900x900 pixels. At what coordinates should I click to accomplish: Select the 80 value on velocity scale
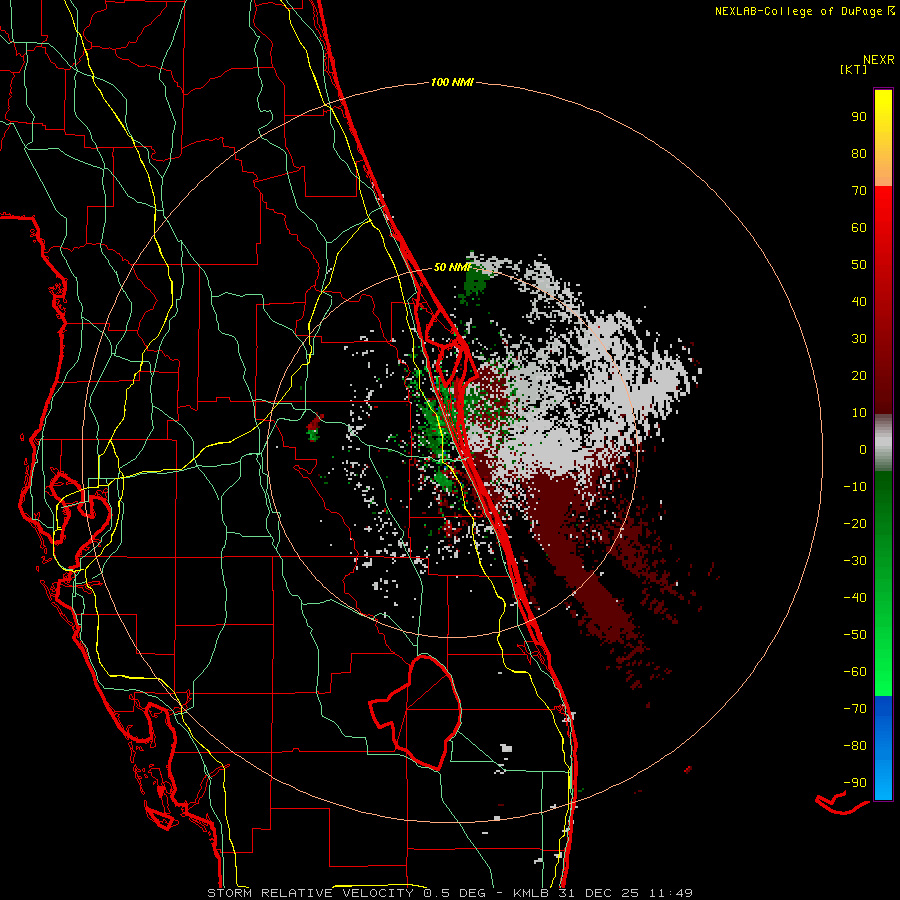[x=859, y=154]
